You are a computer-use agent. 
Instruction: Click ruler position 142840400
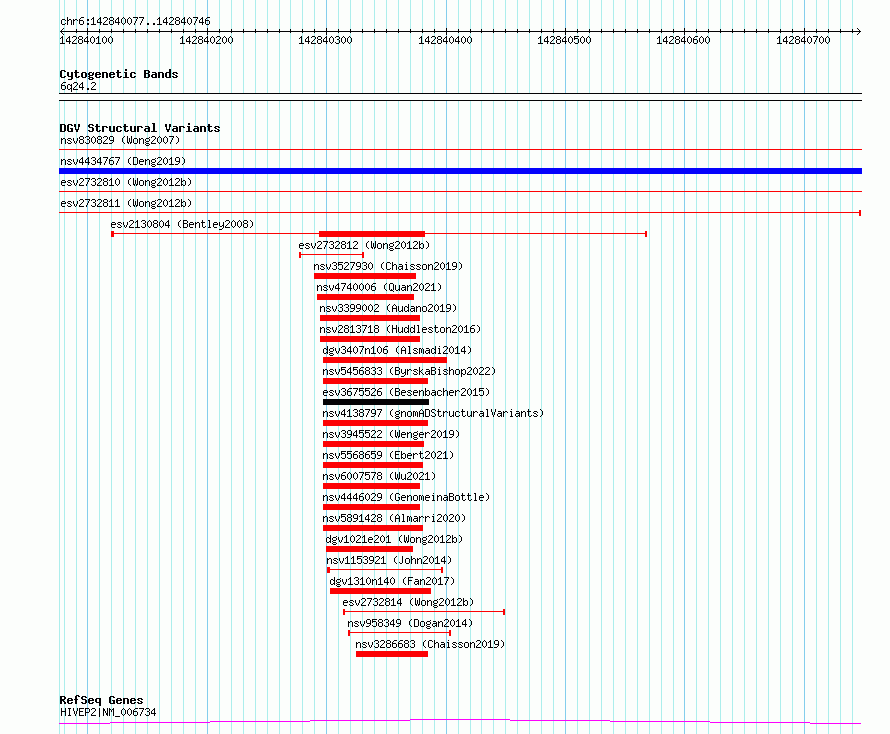[445, 40]
